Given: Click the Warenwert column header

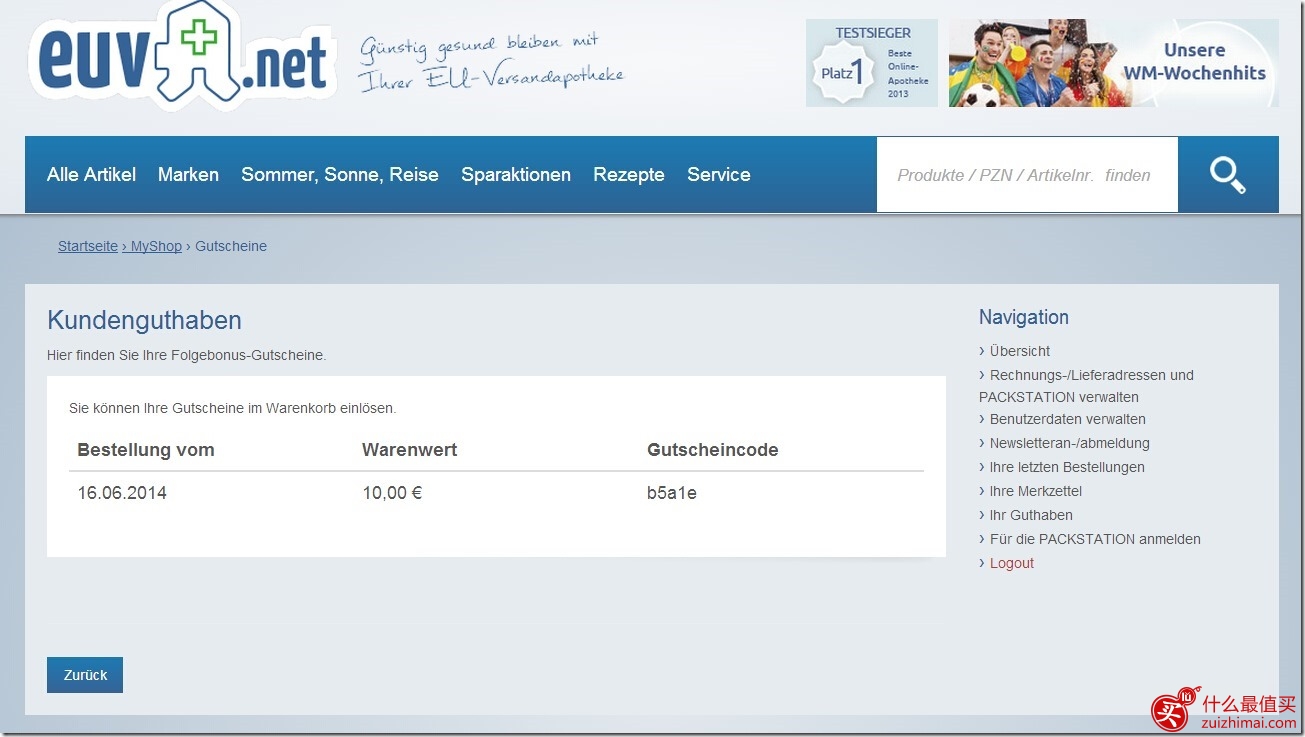Looking at the screenshot, I should coord(410,450).
